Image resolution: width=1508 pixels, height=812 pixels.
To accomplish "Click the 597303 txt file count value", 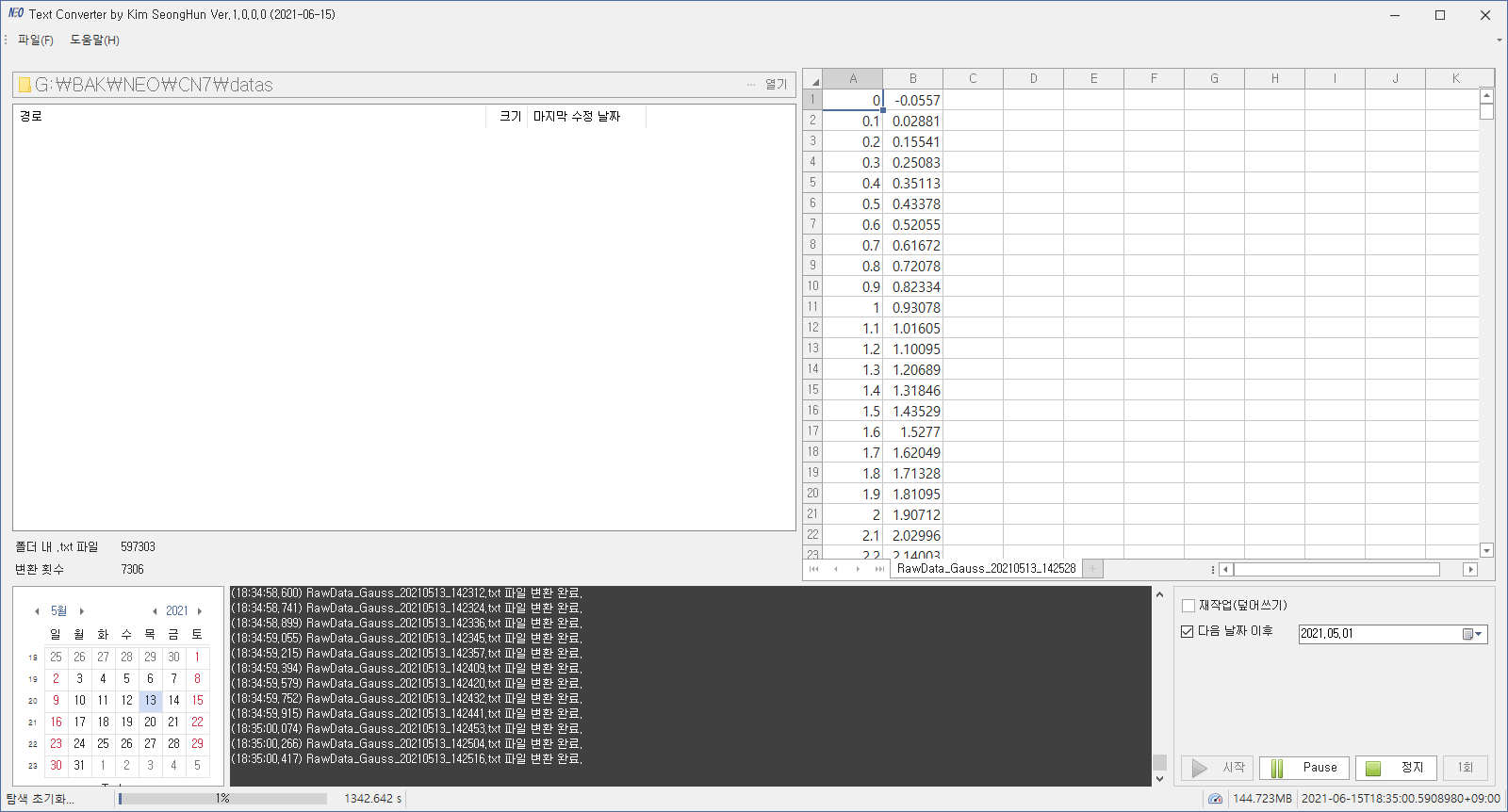I will [138, 546].
